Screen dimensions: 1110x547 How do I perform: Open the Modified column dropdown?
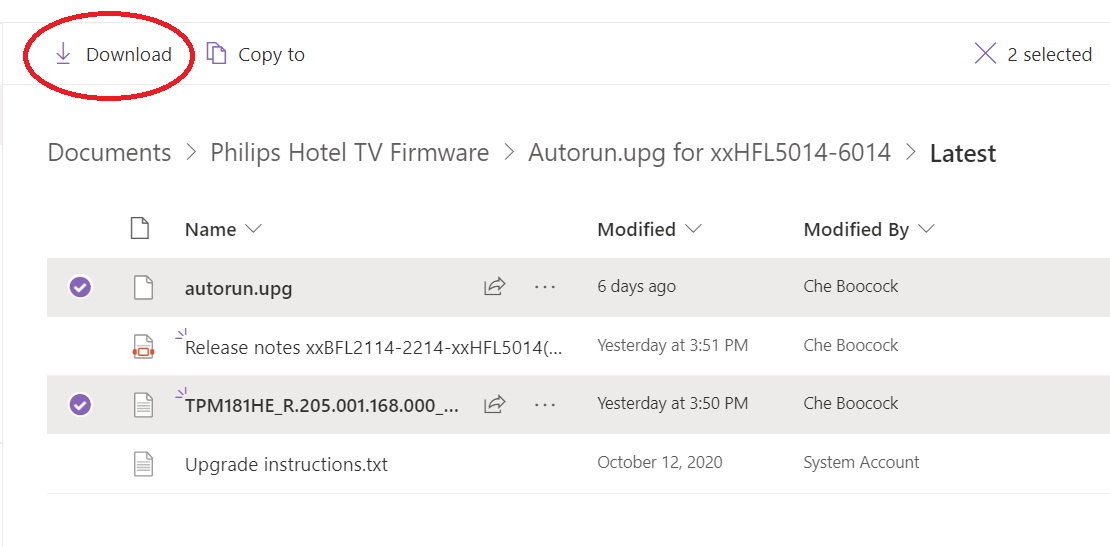(x=693, y=229)
